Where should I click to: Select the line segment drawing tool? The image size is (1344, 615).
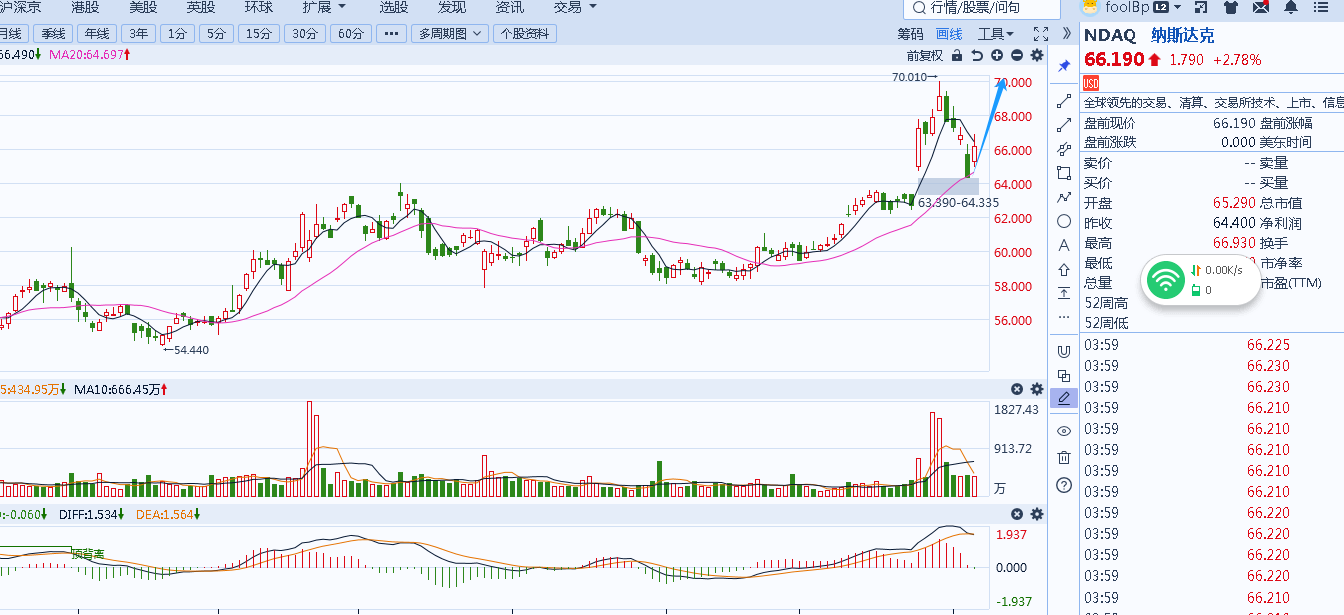point(1064,101)
